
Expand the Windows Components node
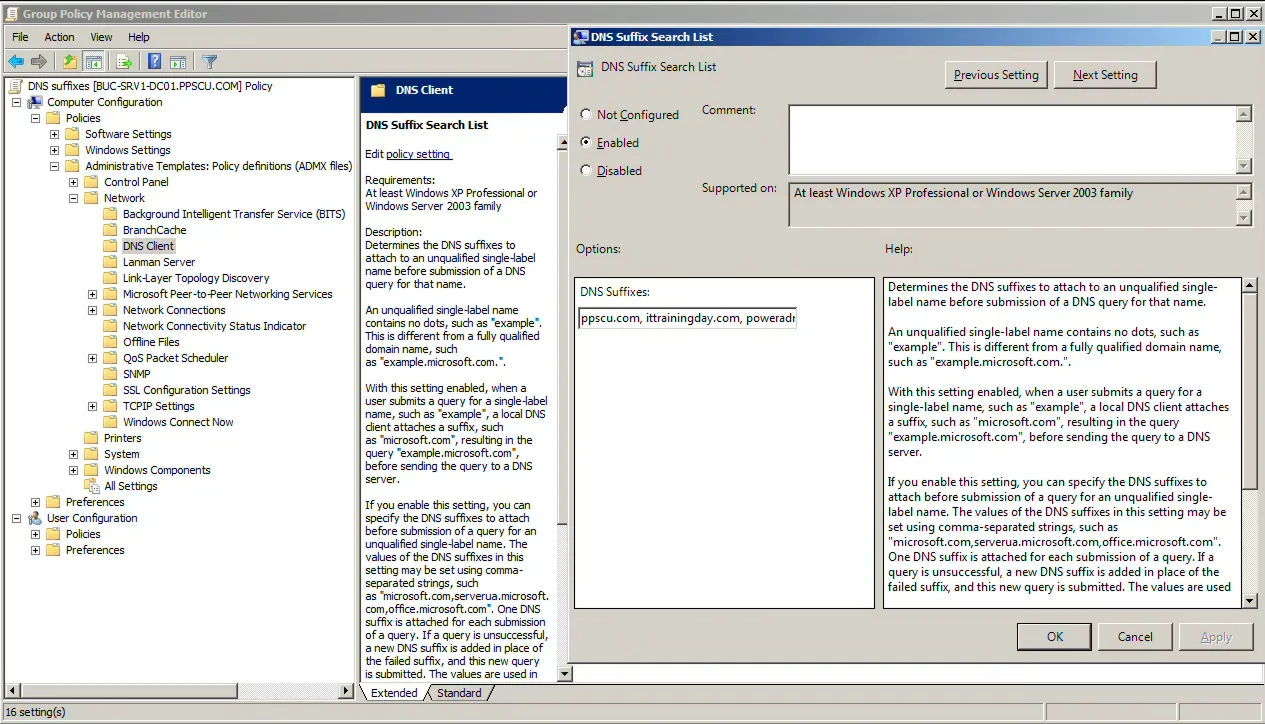click(74, 470)
